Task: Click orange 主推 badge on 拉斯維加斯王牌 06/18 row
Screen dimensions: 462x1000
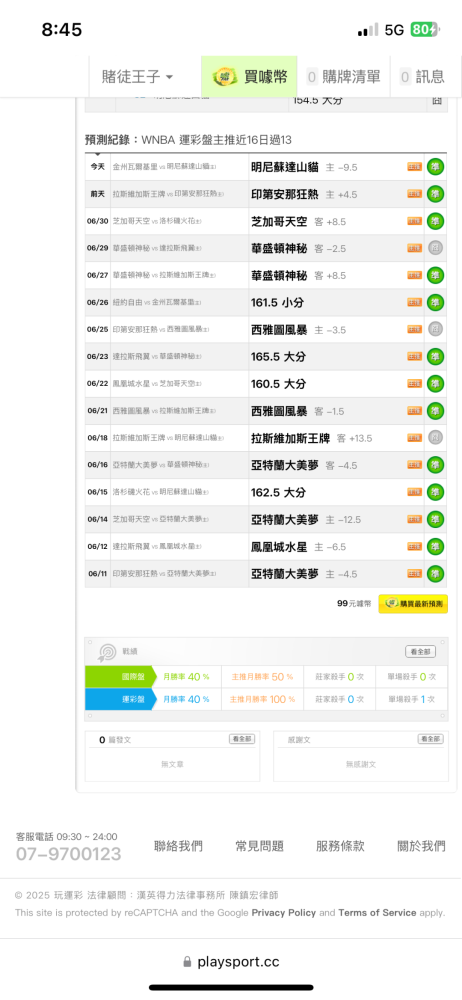Action: pos(415,438)
